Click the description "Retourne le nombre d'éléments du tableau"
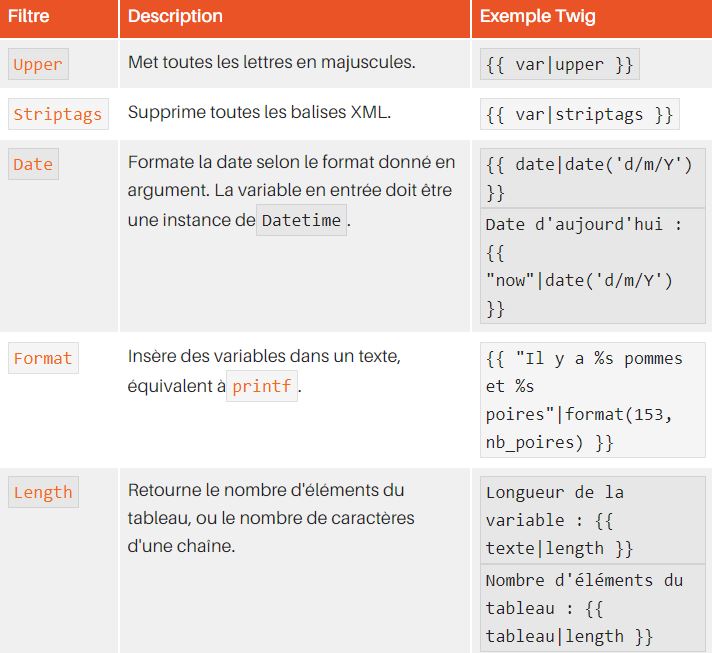The width and height of the screenshot is (712, 653). 270,518
